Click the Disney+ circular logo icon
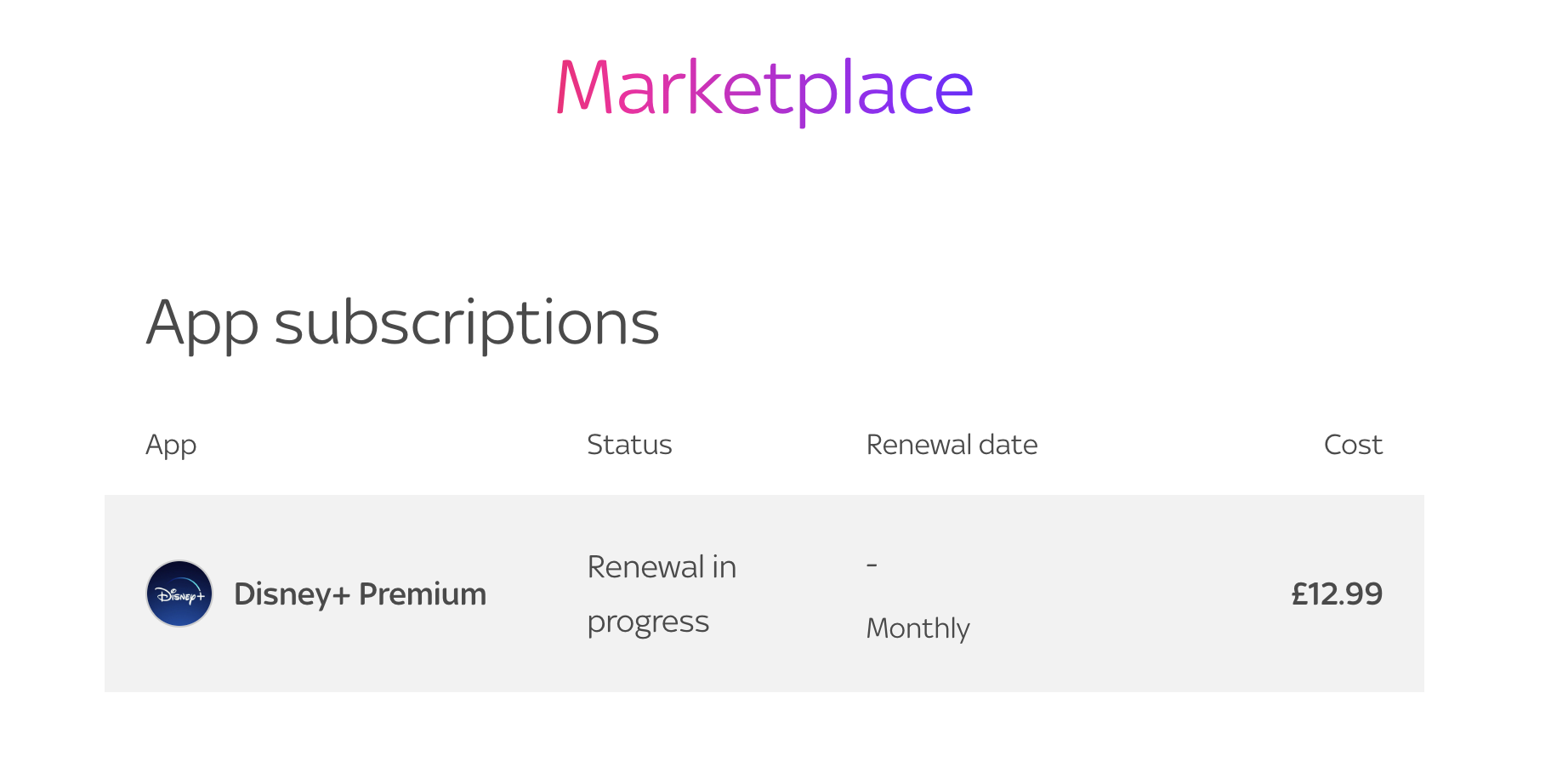 179,594
